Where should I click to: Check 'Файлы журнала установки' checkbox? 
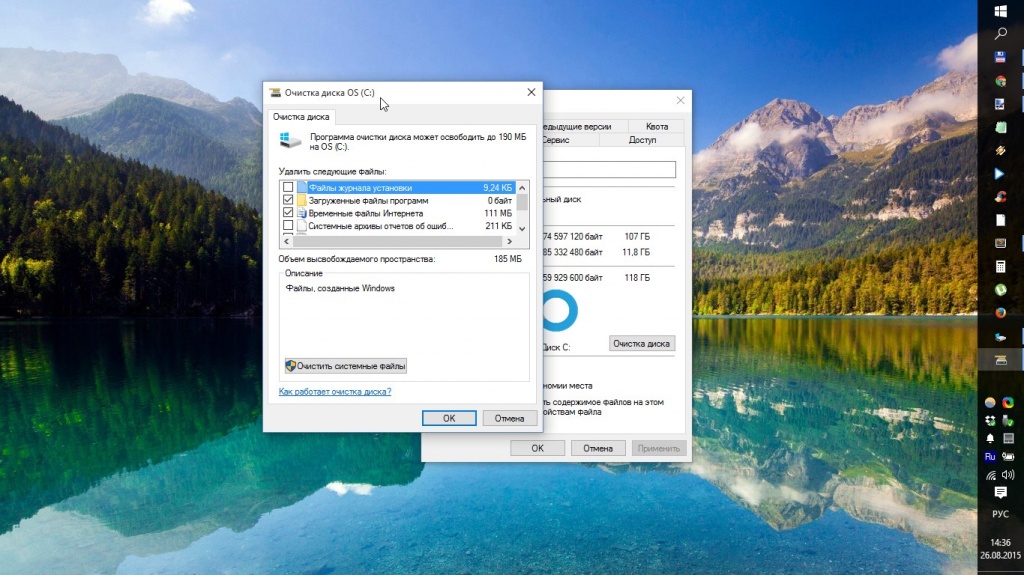click(288, 188)
